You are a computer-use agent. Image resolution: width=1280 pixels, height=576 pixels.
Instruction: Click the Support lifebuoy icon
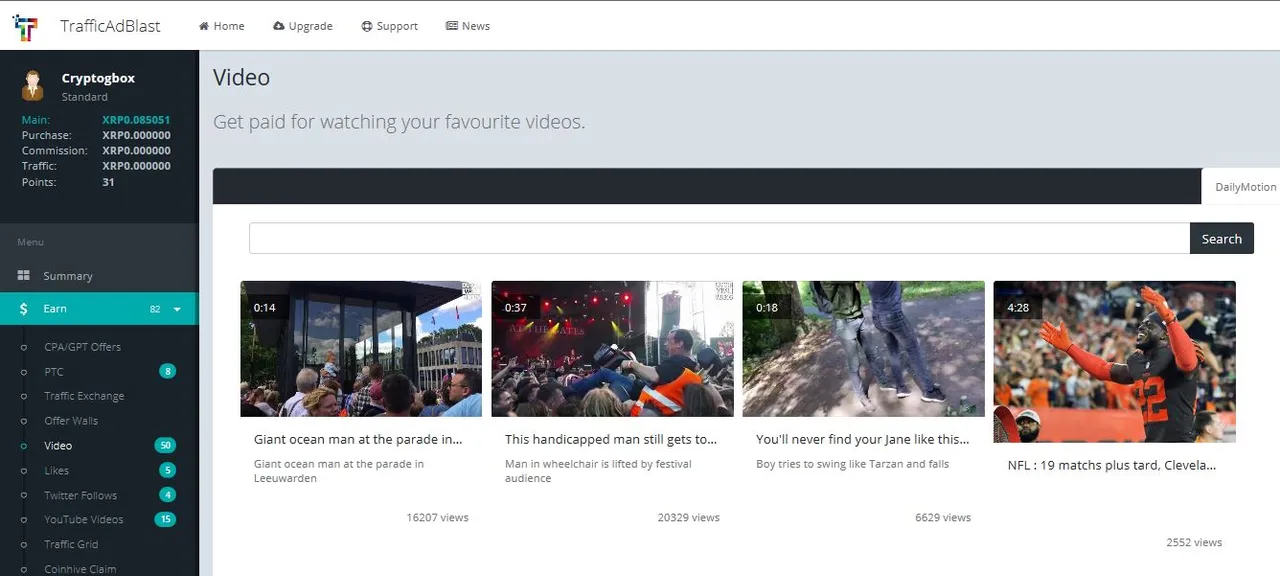[x=367, y=26]
